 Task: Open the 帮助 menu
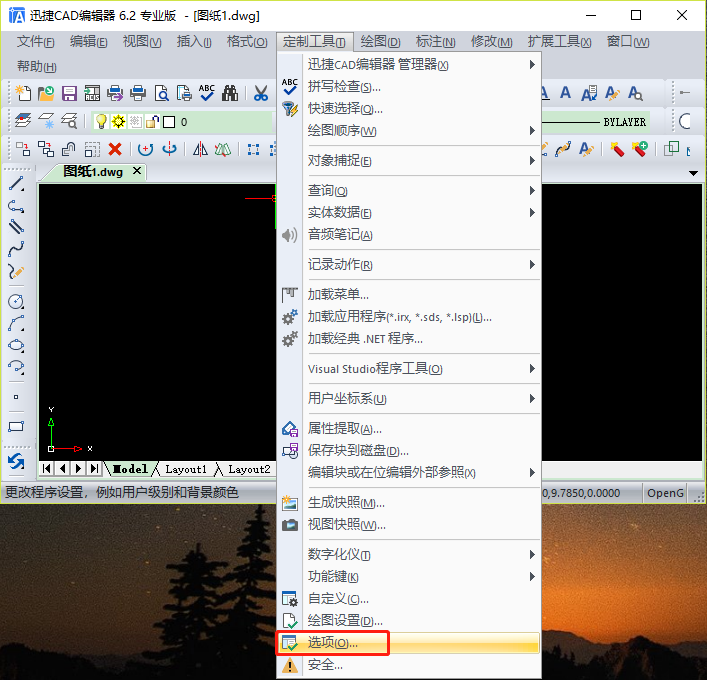point(37,67)
